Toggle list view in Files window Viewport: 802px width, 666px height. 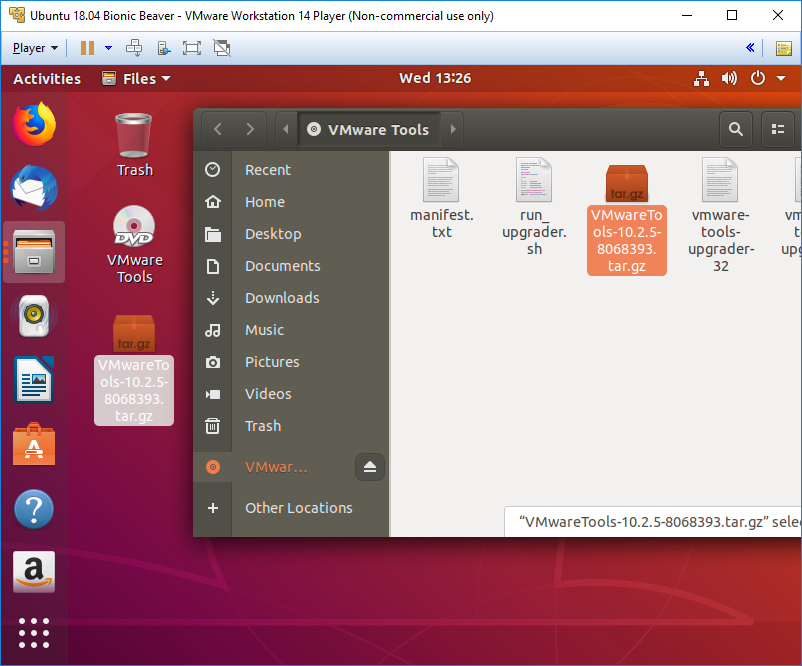[778, 129]
